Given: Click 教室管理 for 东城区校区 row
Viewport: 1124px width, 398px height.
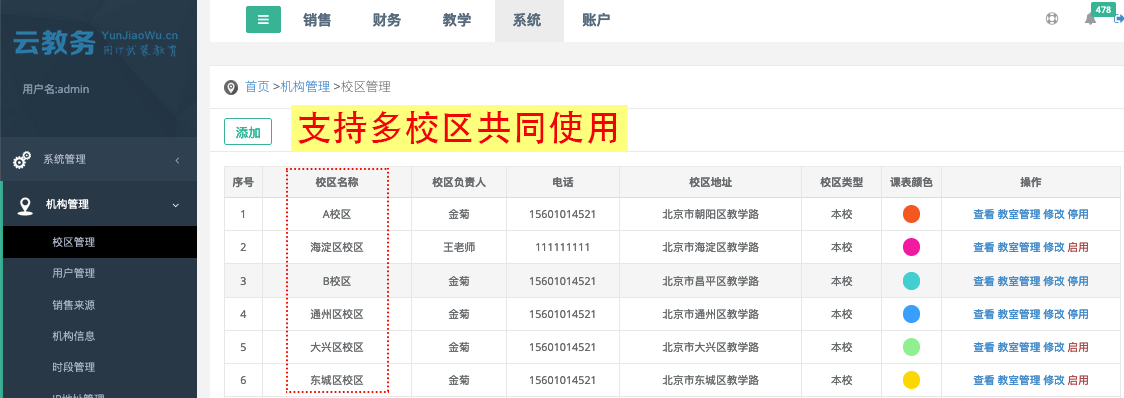Looking at the screenshot, I should 1019,380.
